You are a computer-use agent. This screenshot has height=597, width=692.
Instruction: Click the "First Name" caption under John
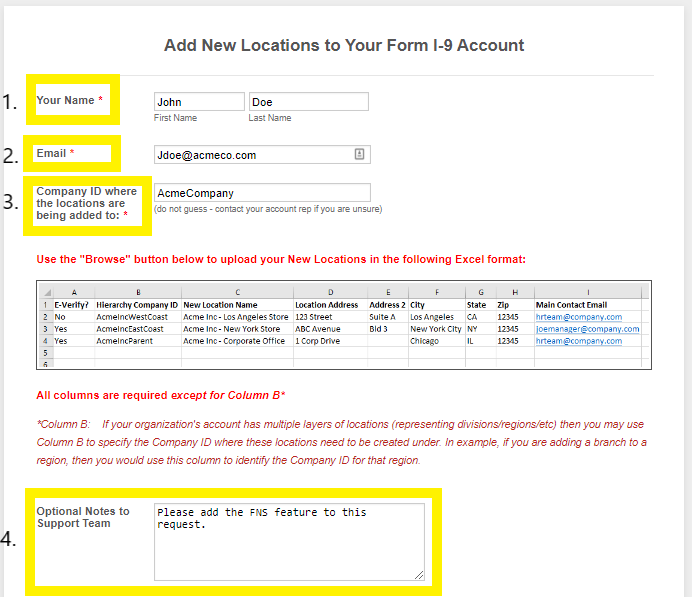click(x=175, y=118)
